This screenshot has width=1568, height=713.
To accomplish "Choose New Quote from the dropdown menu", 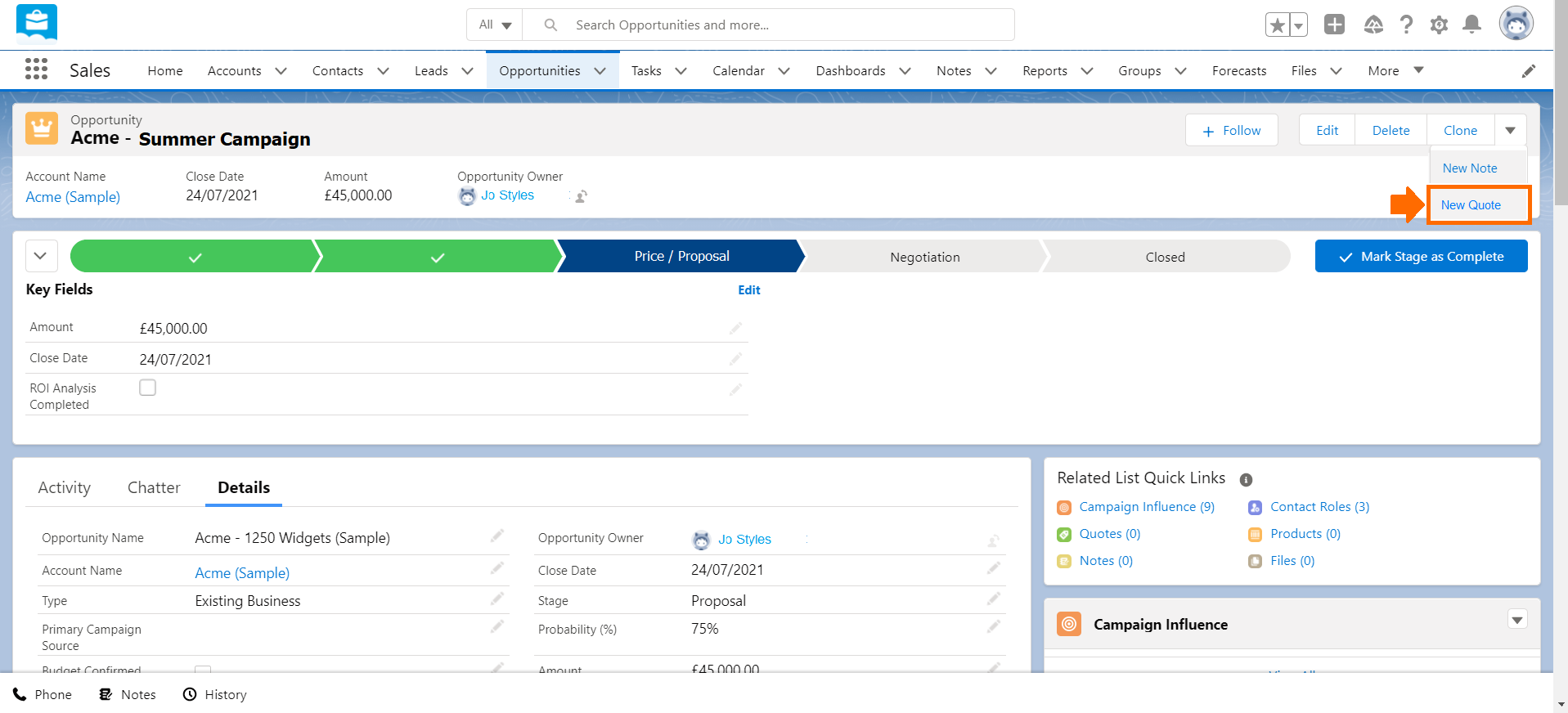I will (1479, 205).
